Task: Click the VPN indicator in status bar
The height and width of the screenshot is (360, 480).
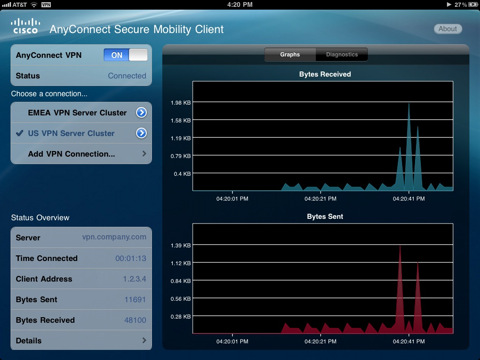Action: tap(46, 5)
